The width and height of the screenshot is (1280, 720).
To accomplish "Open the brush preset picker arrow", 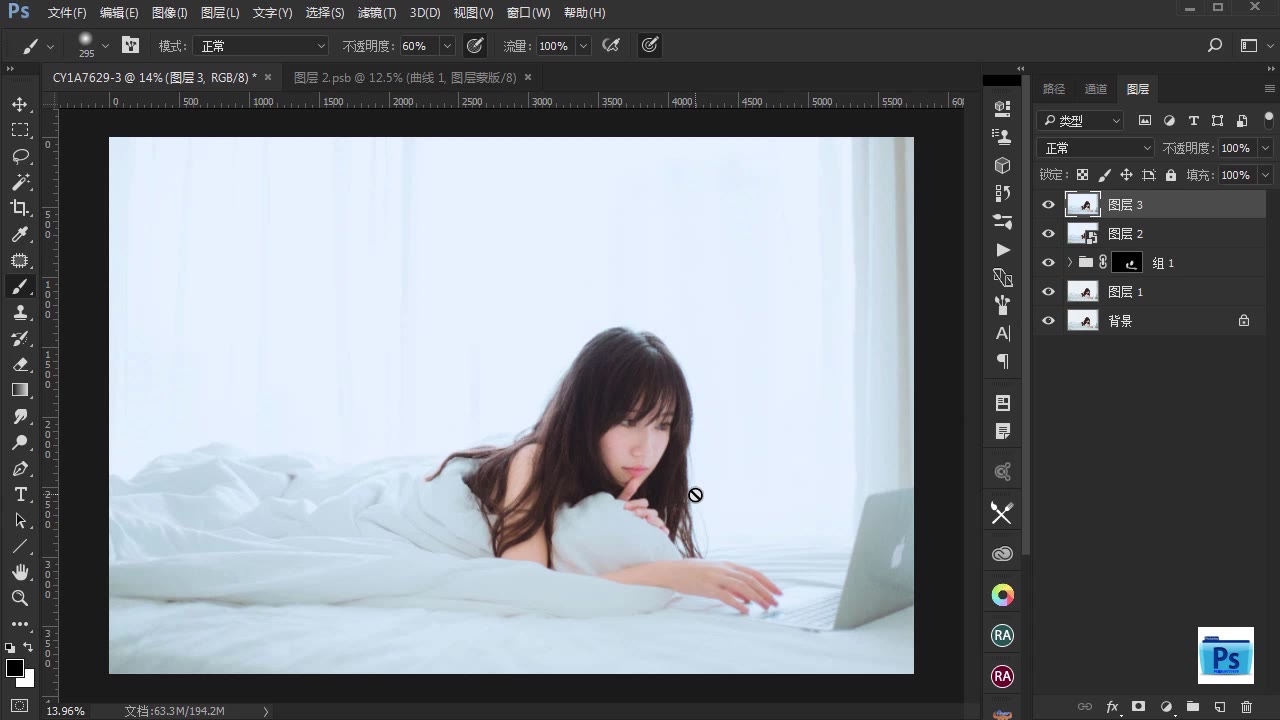I will point(105,46).
